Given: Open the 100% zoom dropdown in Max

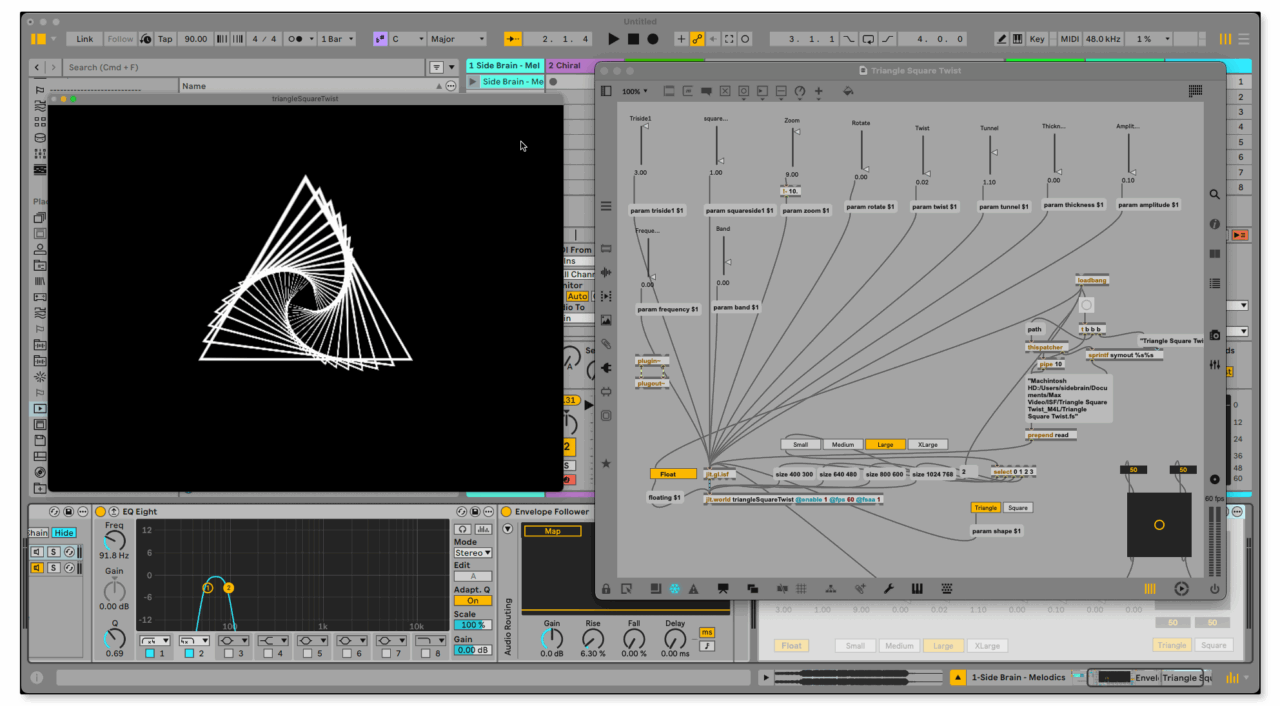Looking at the screenshot, I should [633, 91].
